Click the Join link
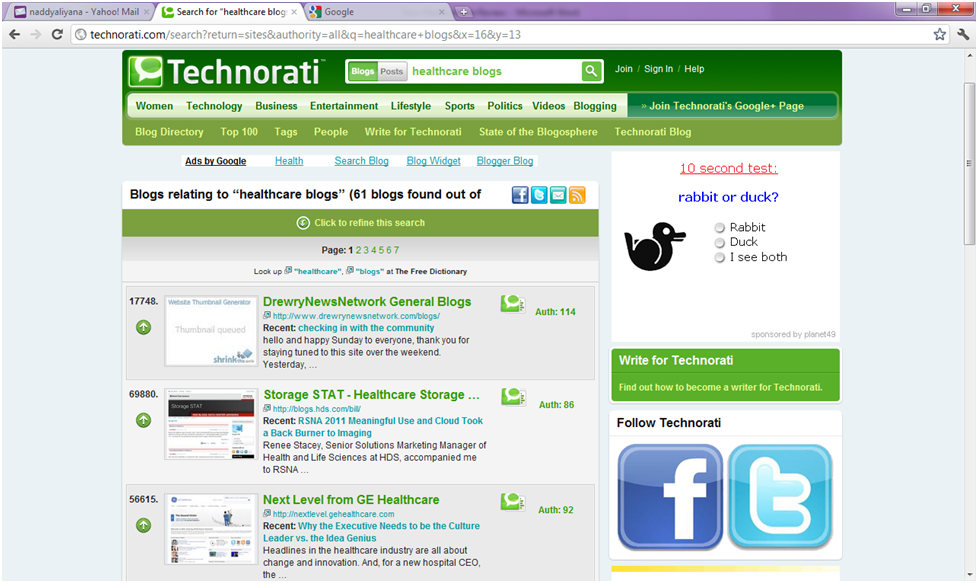978x583 pixels. (x=624, y=69)
